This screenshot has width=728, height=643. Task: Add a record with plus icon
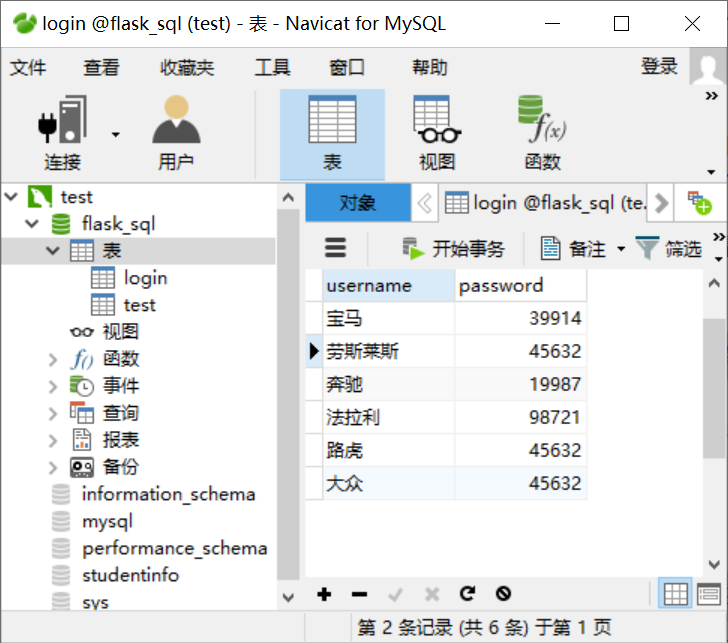[x=324, y=594]
